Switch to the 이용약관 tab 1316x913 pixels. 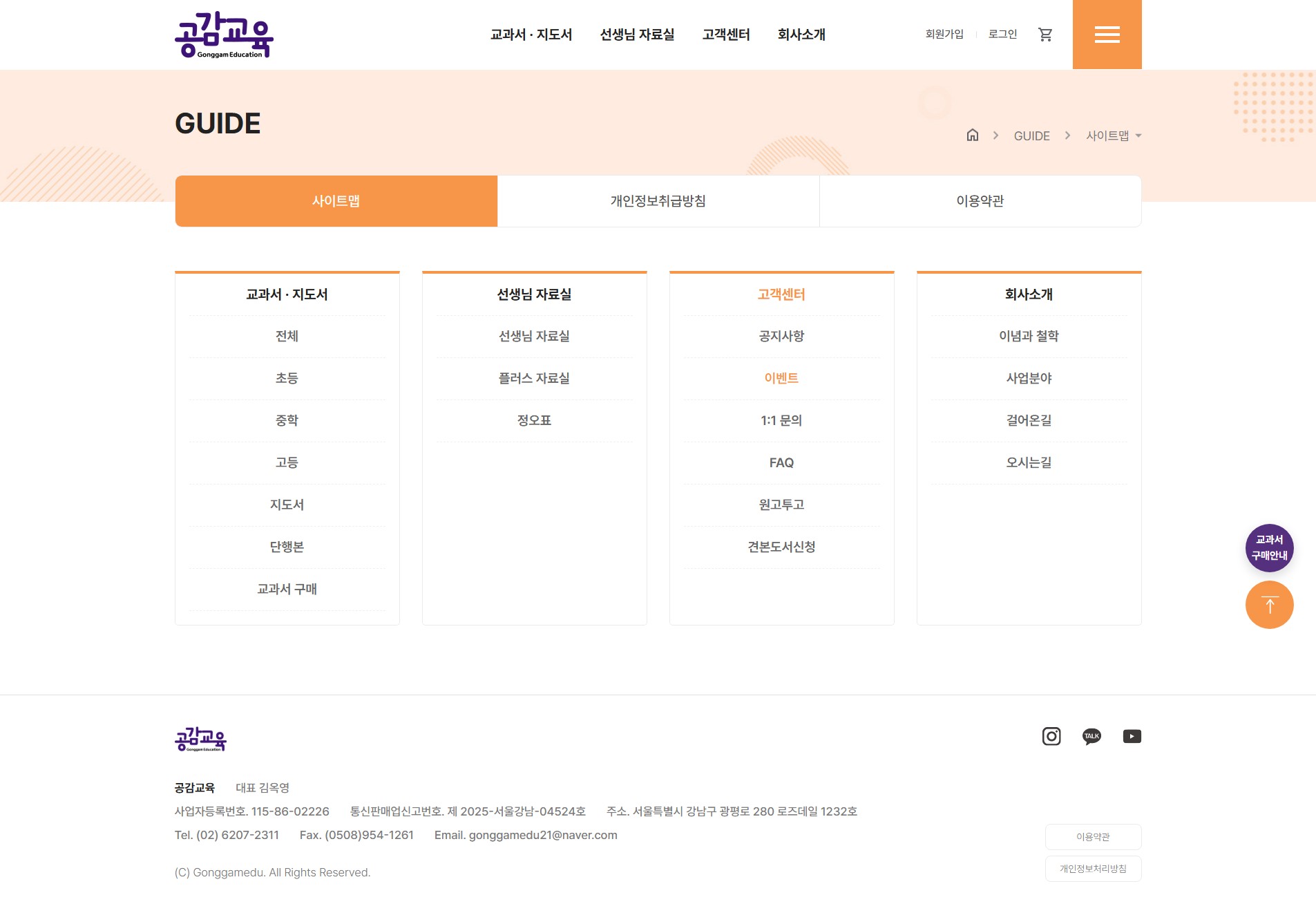pyautogui.click(x=980, y=201)
